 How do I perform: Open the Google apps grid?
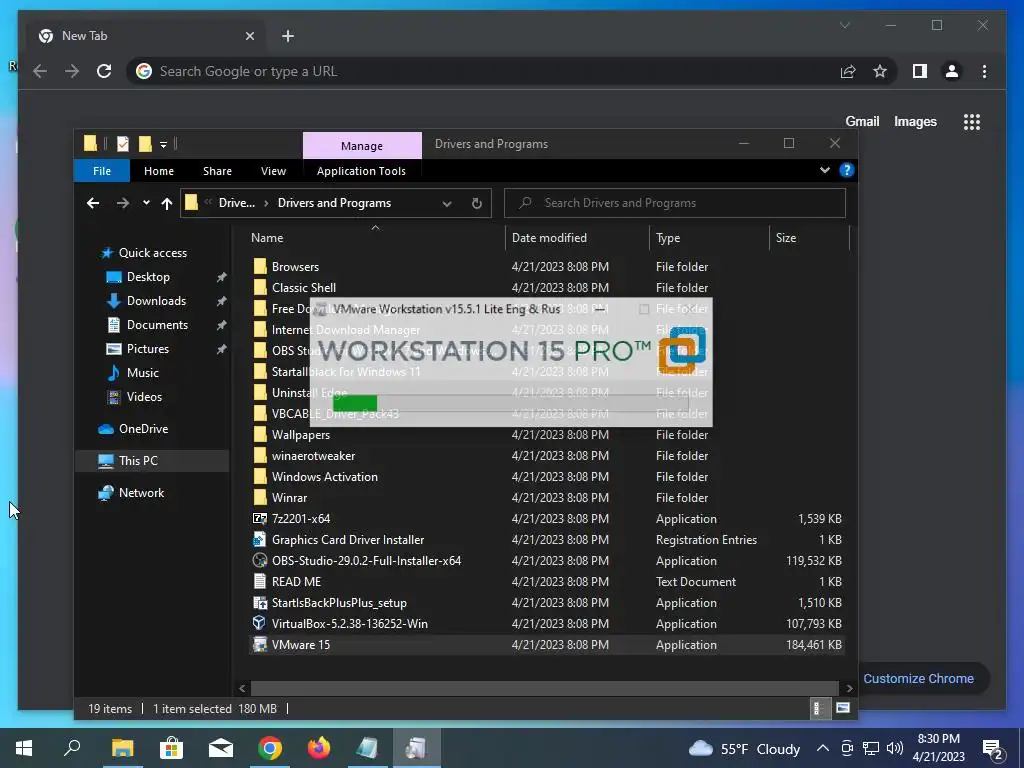[x=972, y=121]
